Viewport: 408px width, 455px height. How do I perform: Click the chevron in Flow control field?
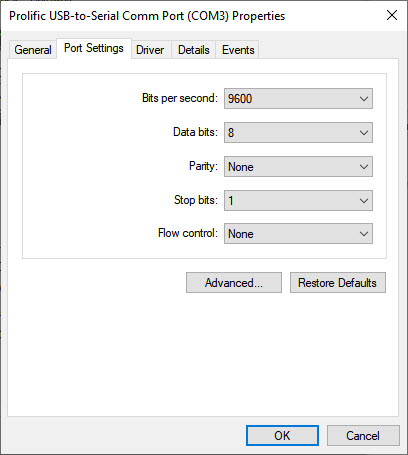364,234
